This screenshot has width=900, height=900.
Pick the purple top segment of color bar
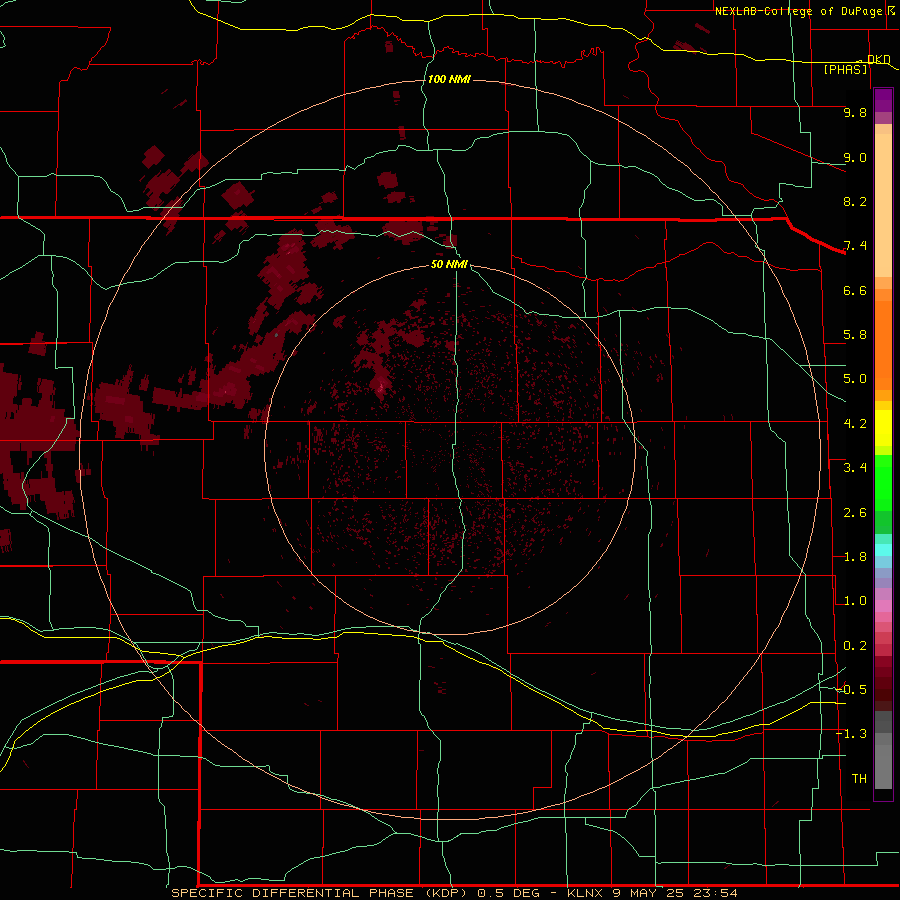[883, 100]
